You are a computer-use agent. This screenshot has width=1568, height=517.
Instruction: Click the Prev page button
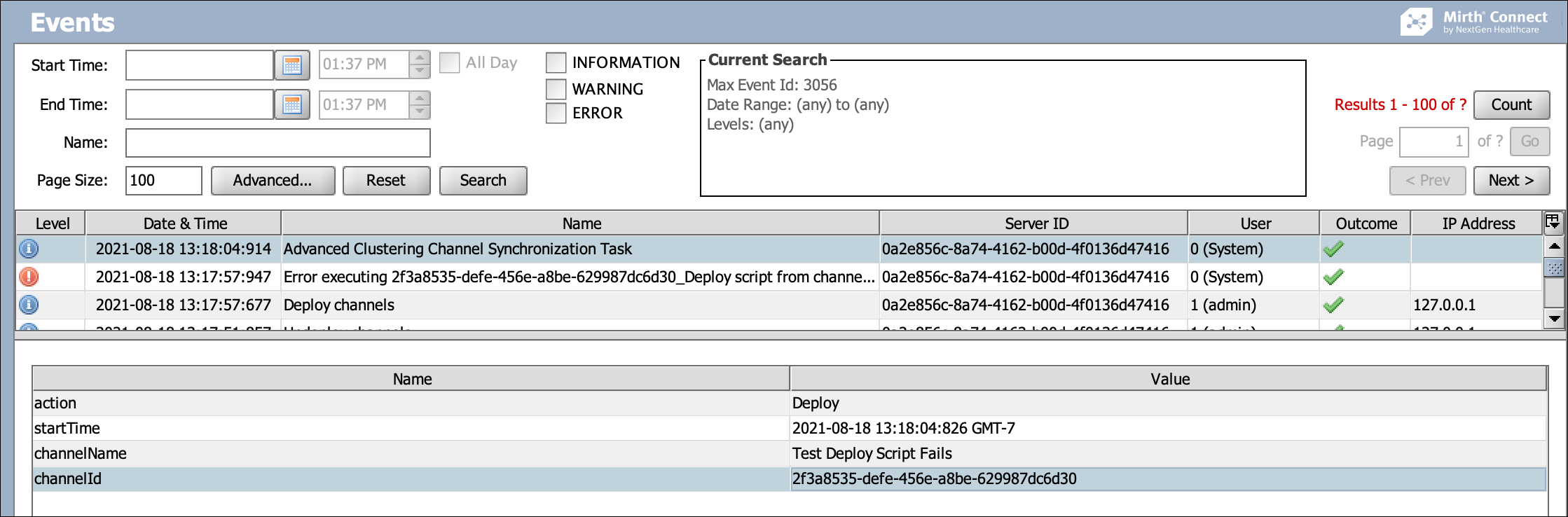(1428, 180)
